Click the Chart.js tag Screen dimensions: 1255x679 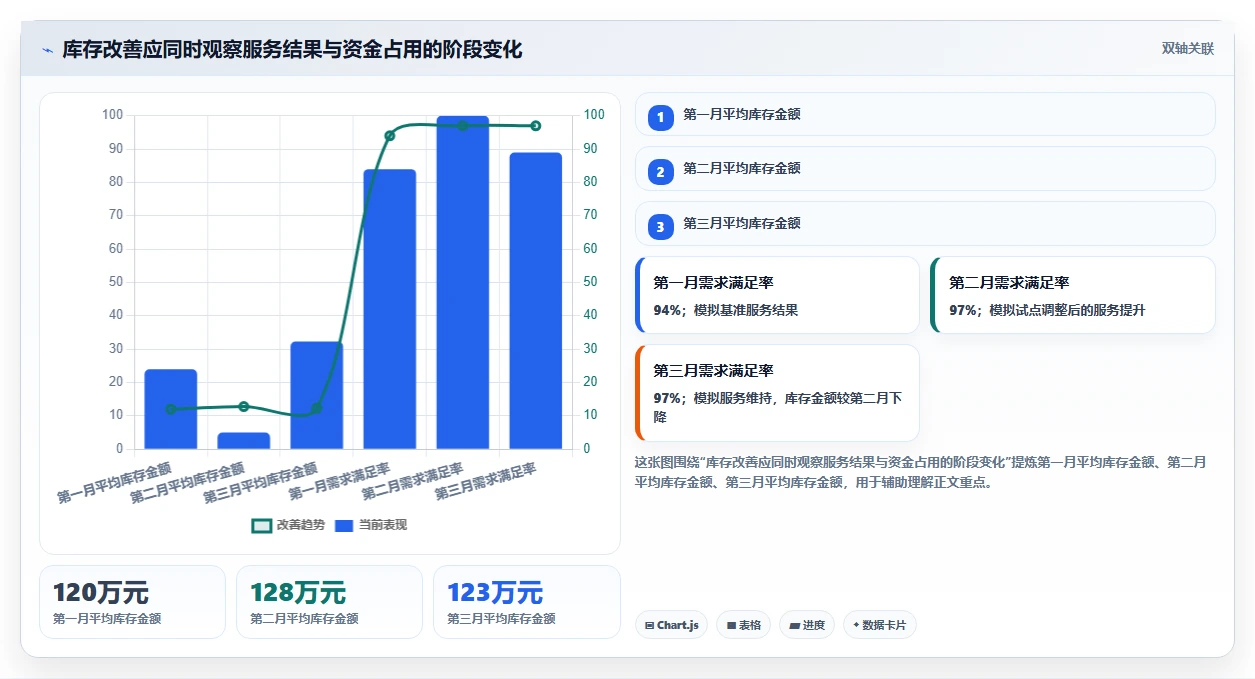coord(672,625)
